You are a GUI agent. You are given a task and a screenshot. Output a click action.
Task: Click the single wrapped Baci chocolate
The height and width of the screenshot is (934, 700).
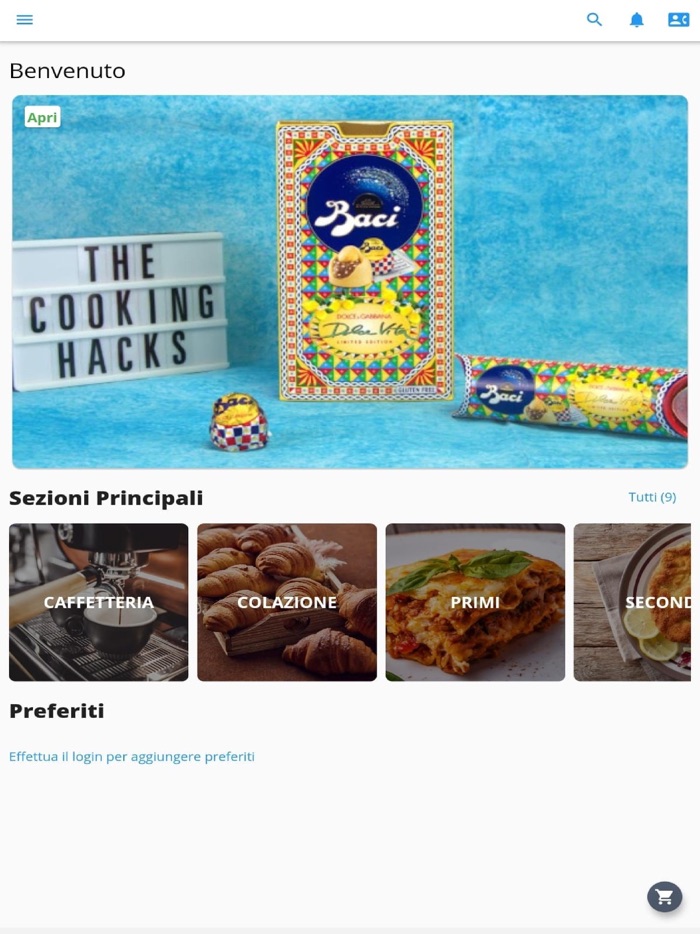tap(239, 422)
